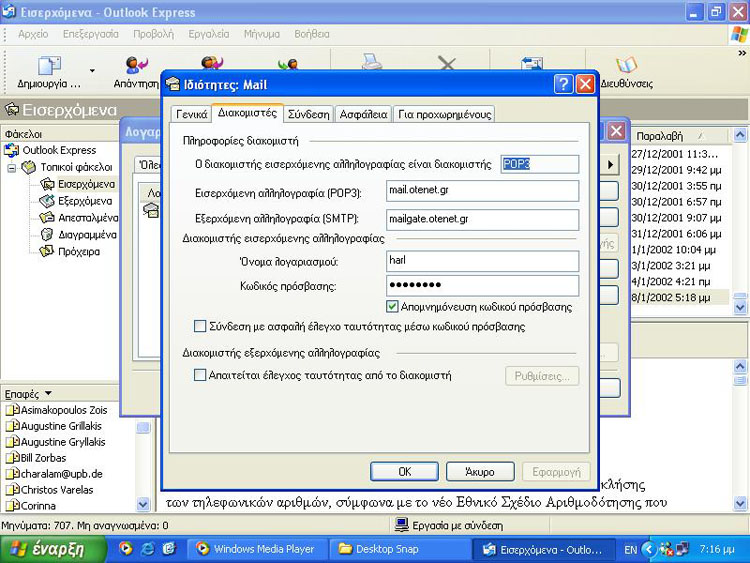This screenshot has width=750, height=563.
Task: Open the Διαγραμμένα folder
Action: coord(87,234)
